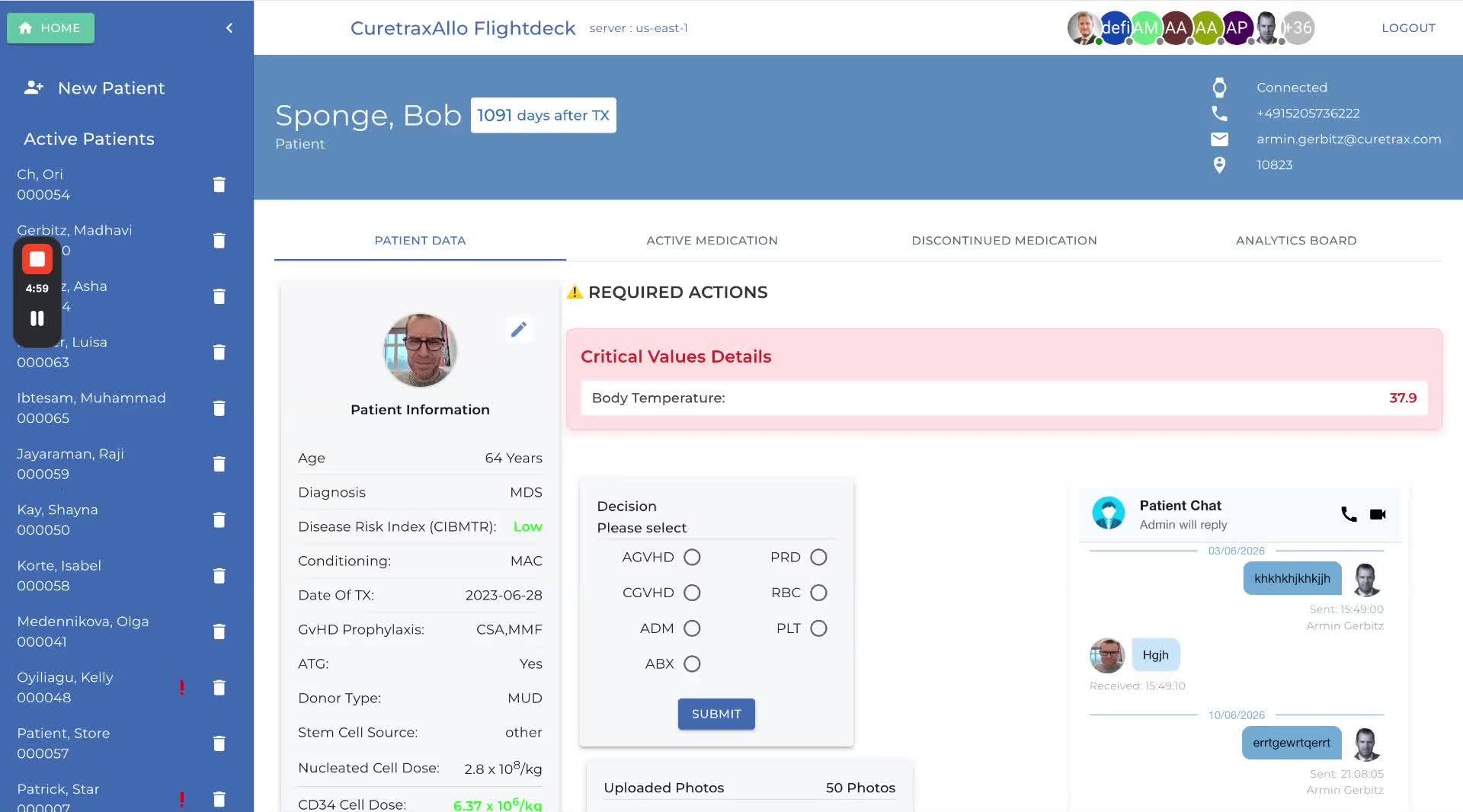Viewport: 1463px width, 812px height.
Task: Open patient Ch, Ori 000054
Action: point(43,184)
